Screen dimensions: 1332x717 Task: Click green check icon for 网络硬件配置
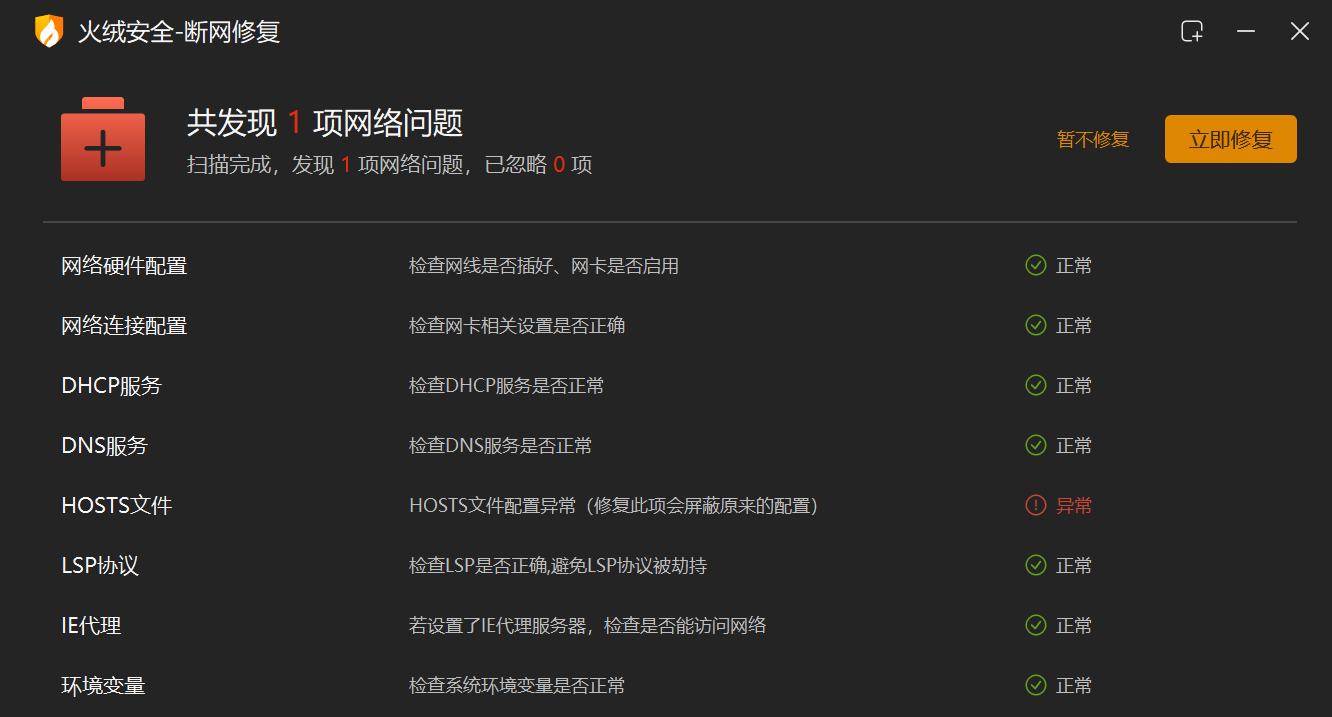[x=1035, y=266]
